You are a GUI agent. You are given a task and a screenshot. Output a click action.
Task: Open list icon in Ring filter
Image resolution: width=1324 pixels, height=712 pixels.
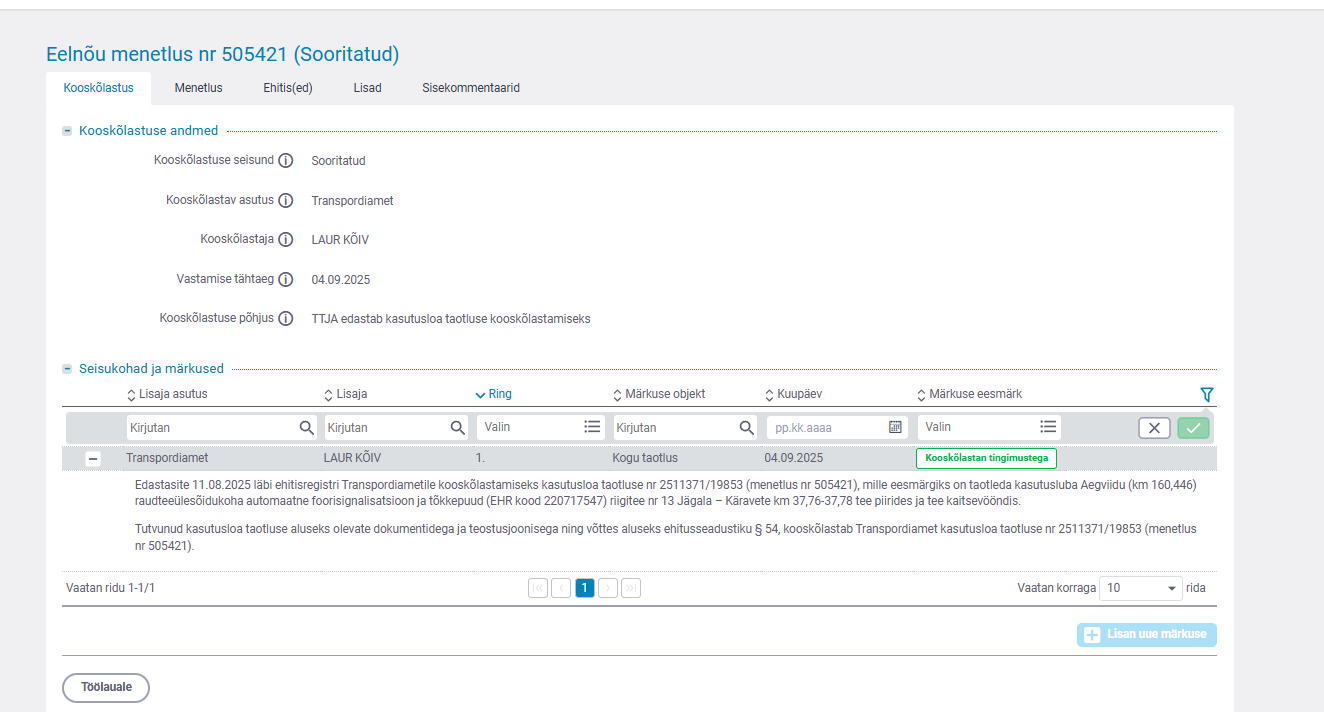pos(593,427)
